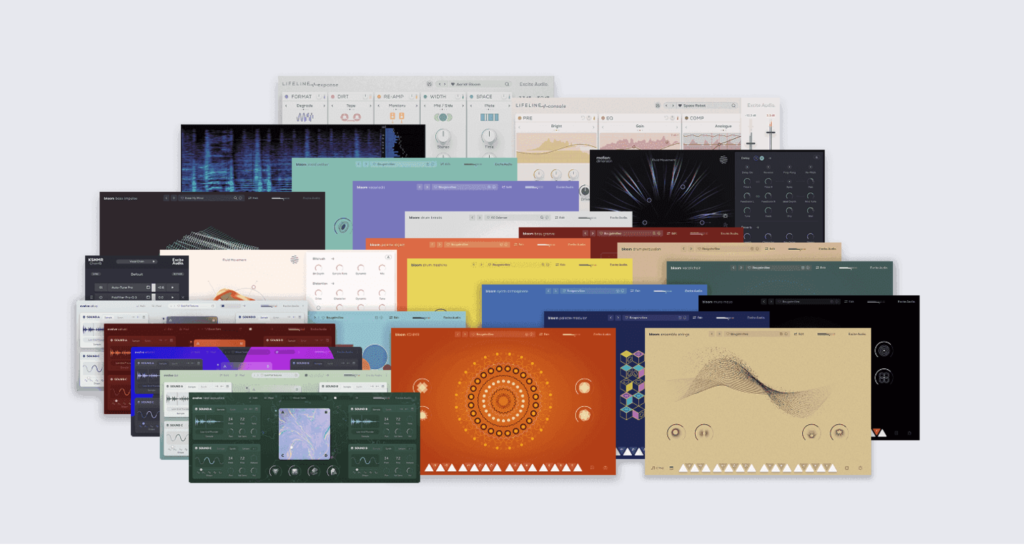Click four-square macro in black Bloom window

click(883, 377)
